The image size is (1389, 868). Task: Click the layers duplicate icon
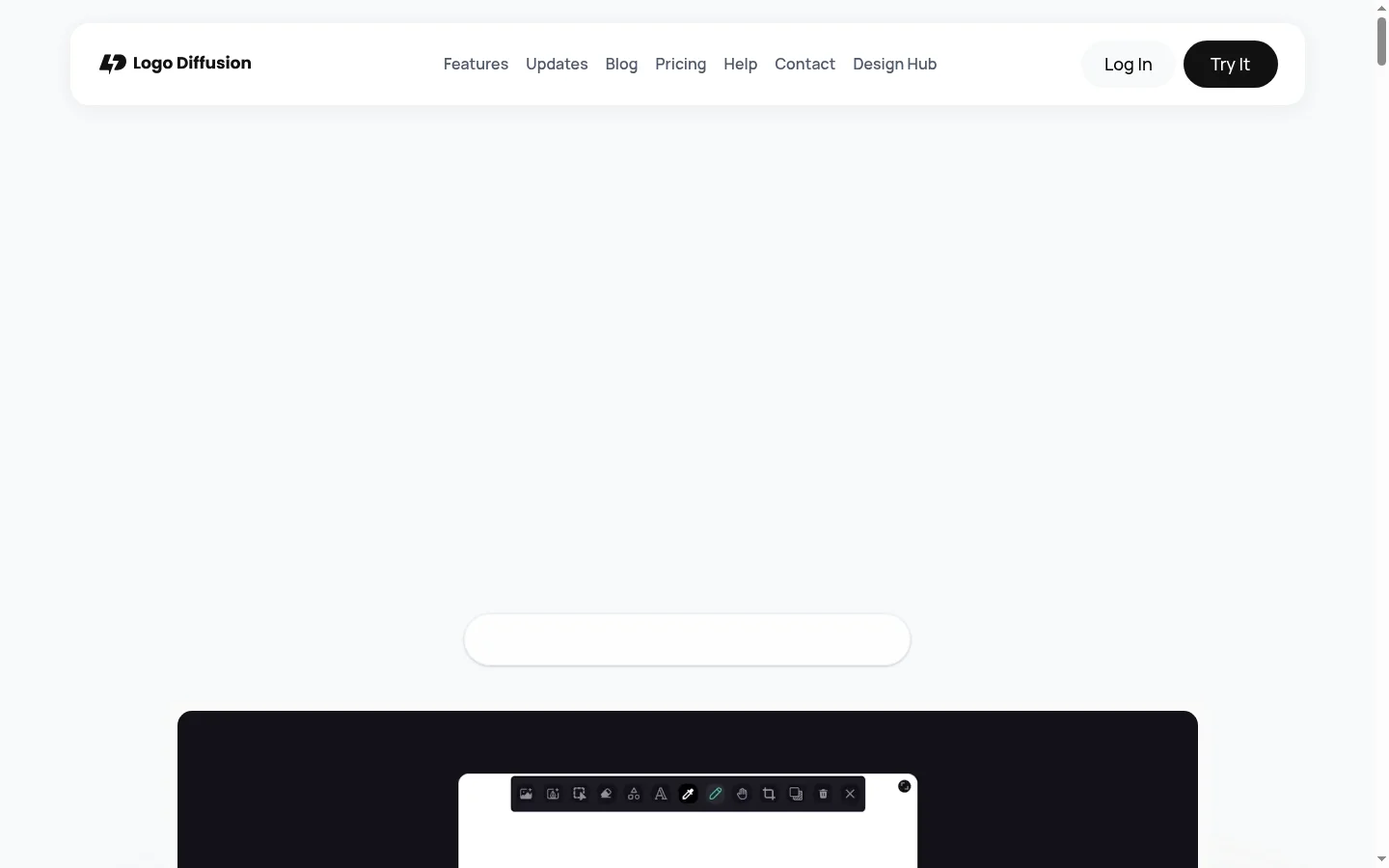tap(796, 794)
